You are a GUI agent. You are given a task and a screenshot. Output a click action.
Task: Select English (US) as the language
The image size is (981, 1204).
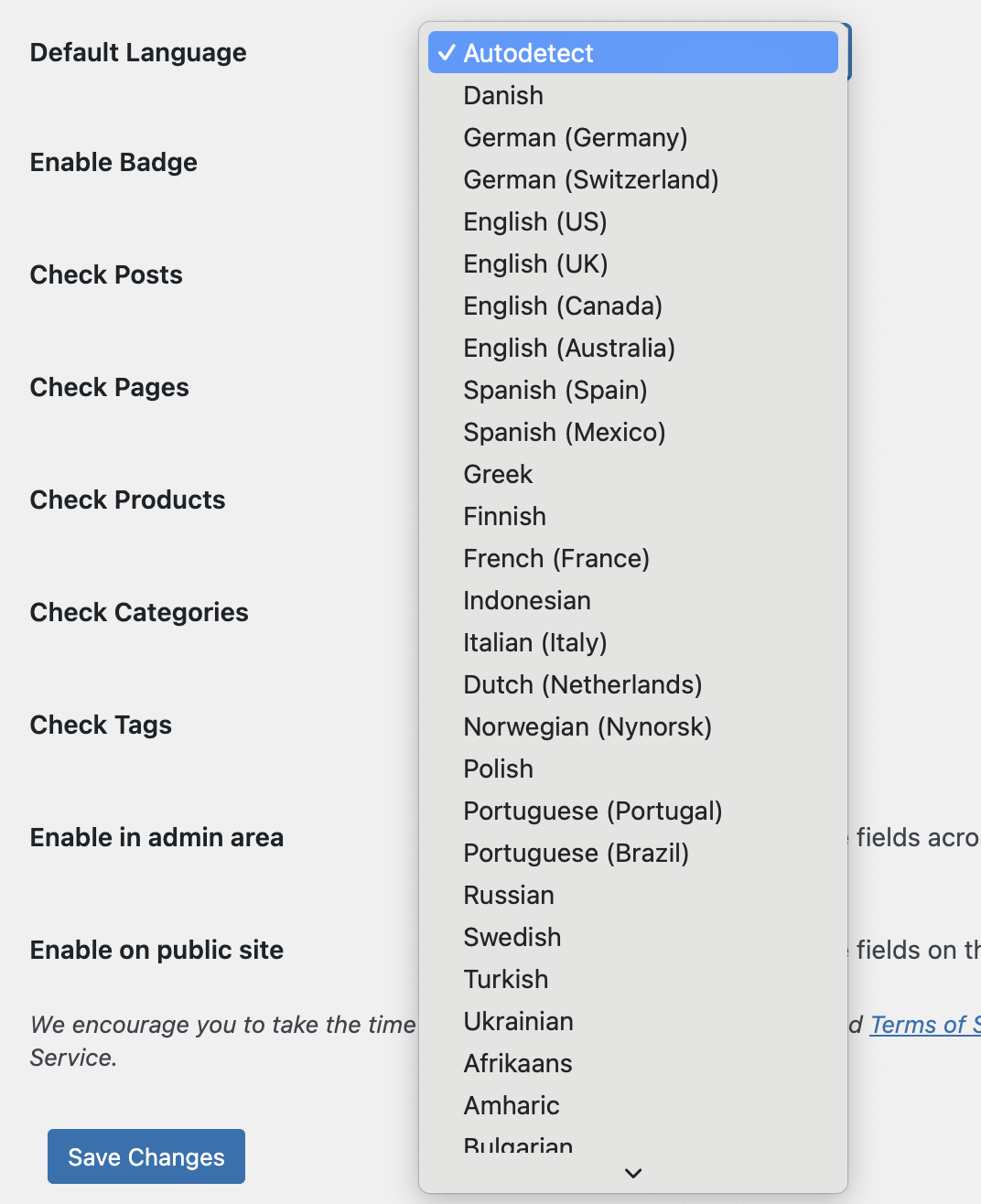pos(534,221)
